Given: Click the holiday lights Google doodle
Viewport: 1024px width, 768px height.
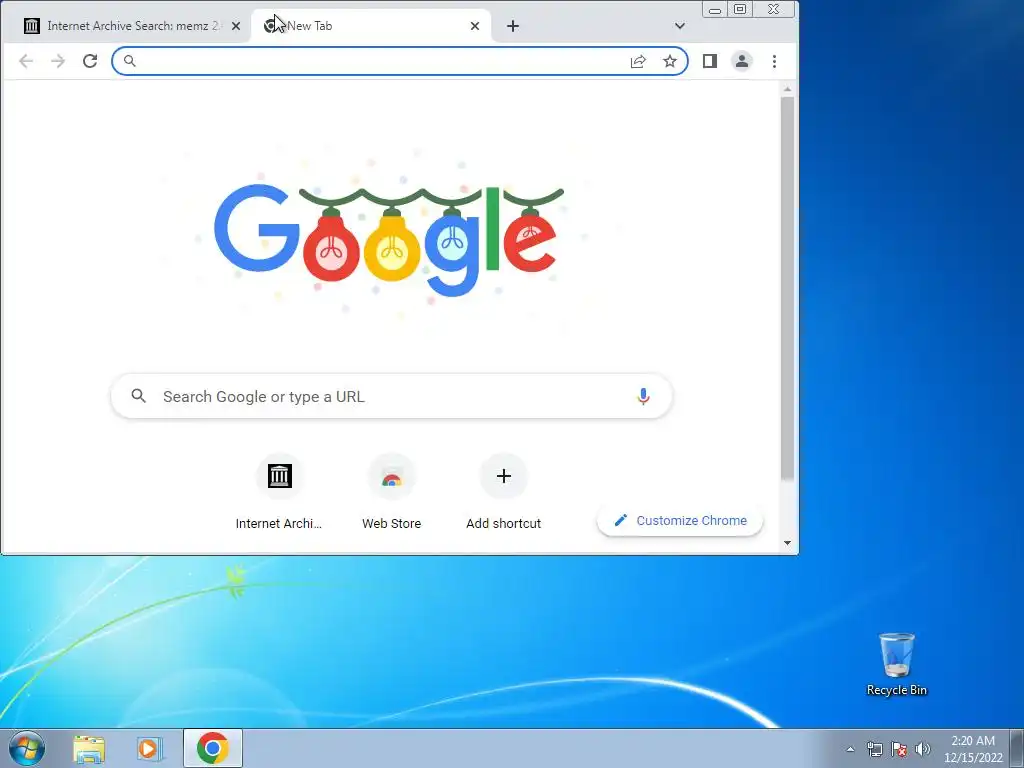Looking at the screenshot, I should [x=389, y=240].
